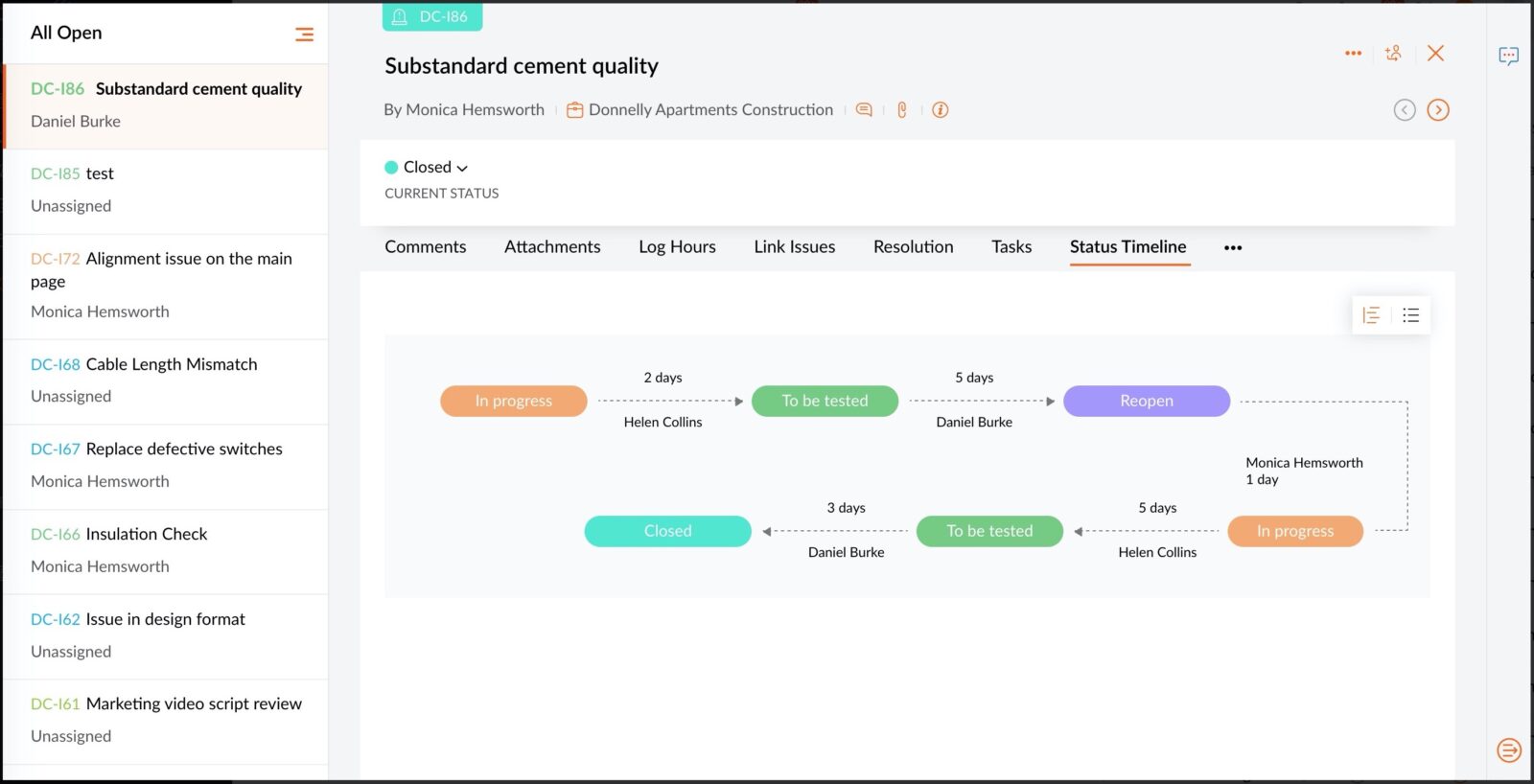Click the 3 days duration label

(x=846, y=508)
